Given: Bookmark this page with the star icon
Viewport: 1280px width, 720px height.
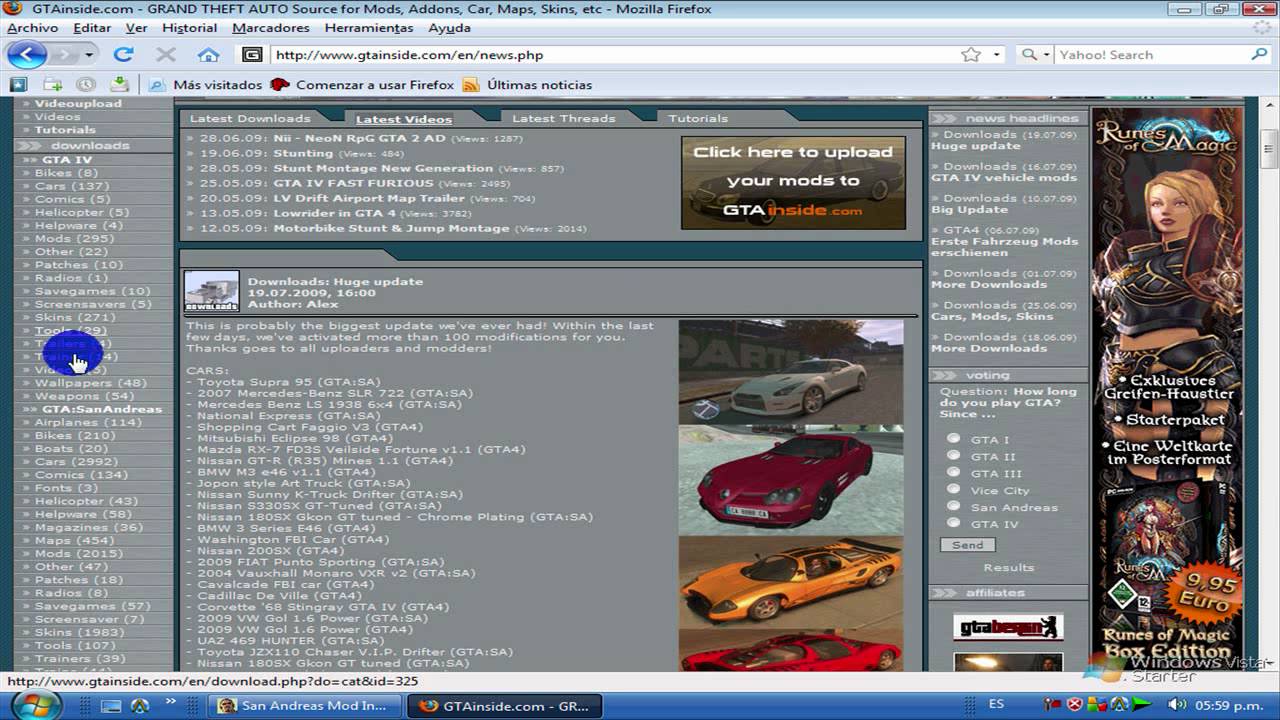Looking at the screenshot, I should [970, 55].
